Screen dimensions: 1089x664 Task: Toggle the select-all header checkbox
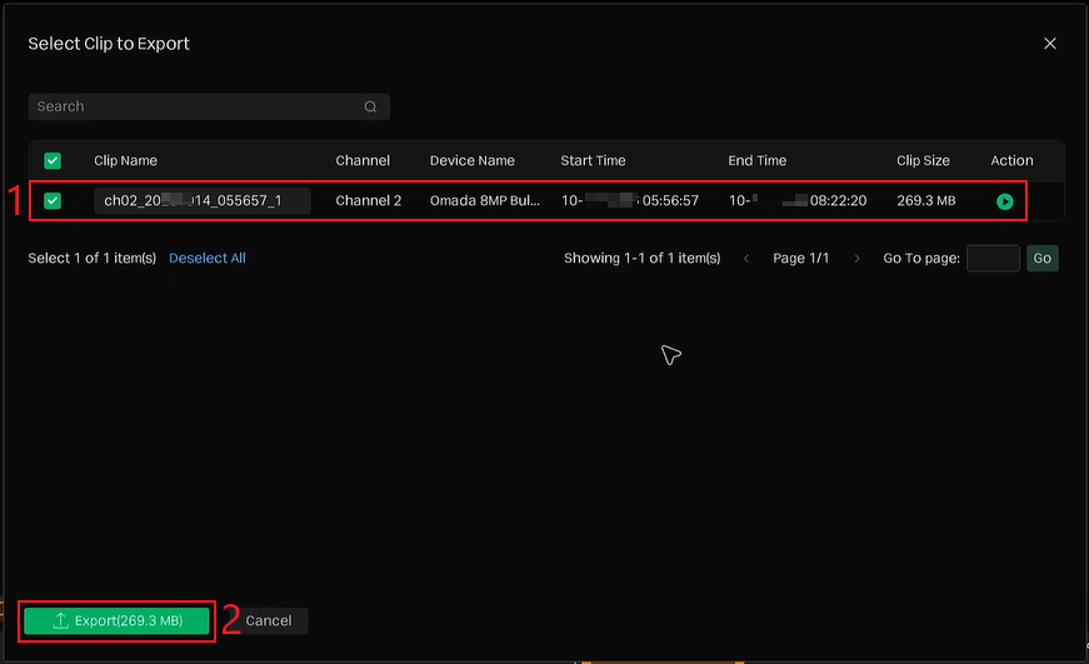tap(52, 161)
